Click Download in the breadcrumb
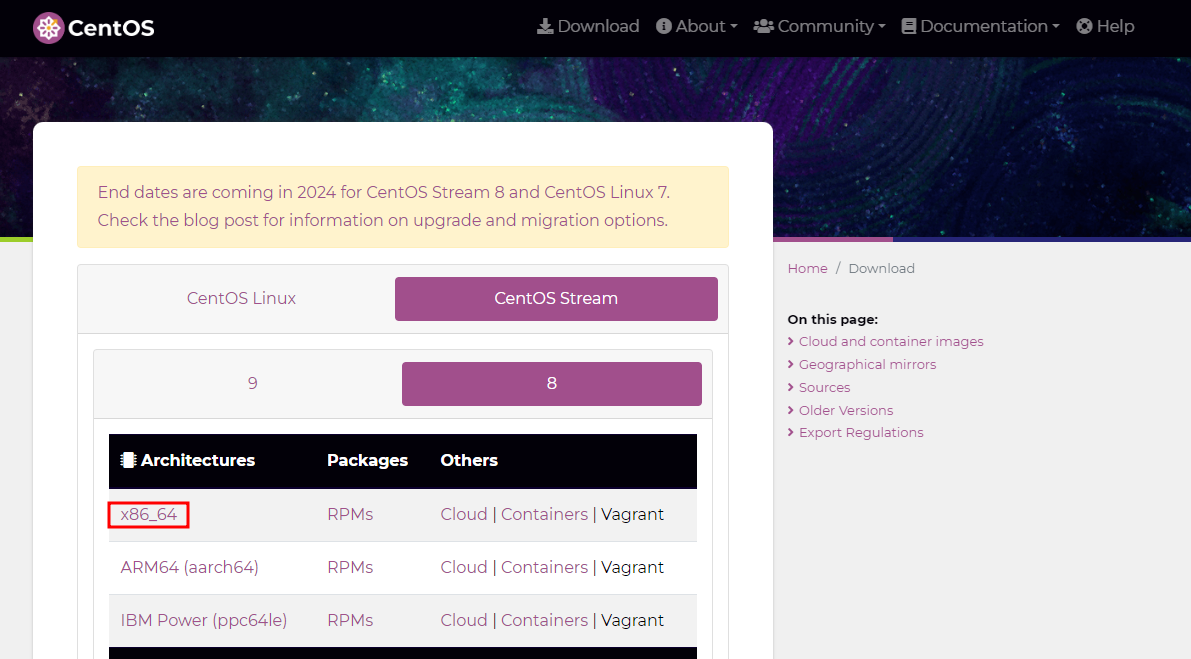The width and height of the screenshot is (1191, 659). tap(881, 269)
